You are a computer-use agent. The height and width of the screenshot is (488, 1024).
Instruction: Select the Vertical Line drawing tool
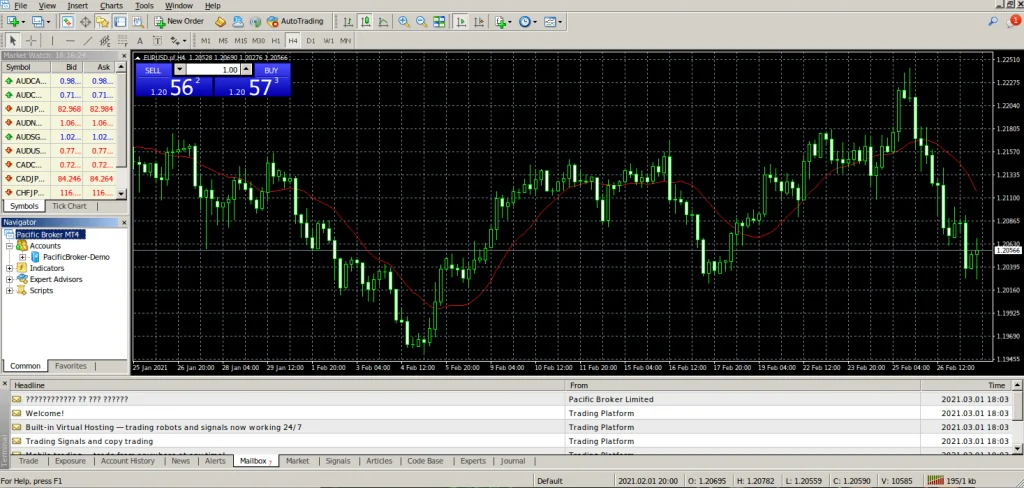[53, 41]
